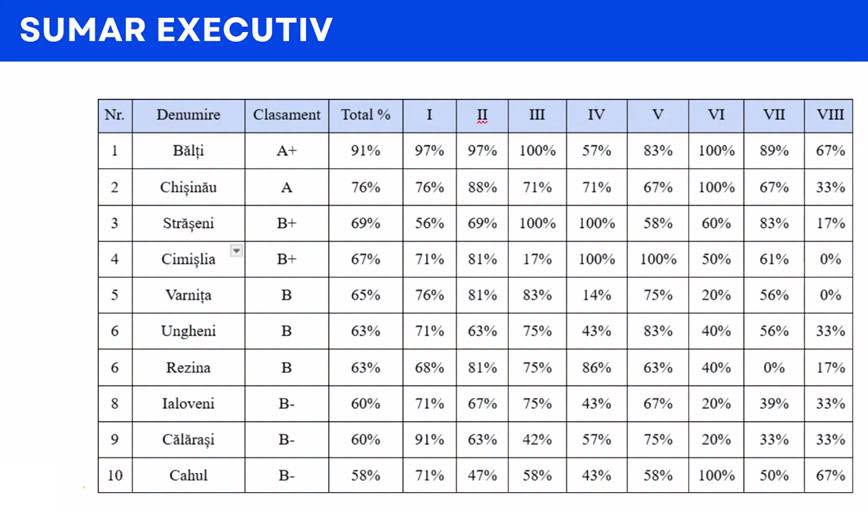This screenshot has width=868, height=512.
Task: Click the column VIII header
Action: (x=829, y=116)
